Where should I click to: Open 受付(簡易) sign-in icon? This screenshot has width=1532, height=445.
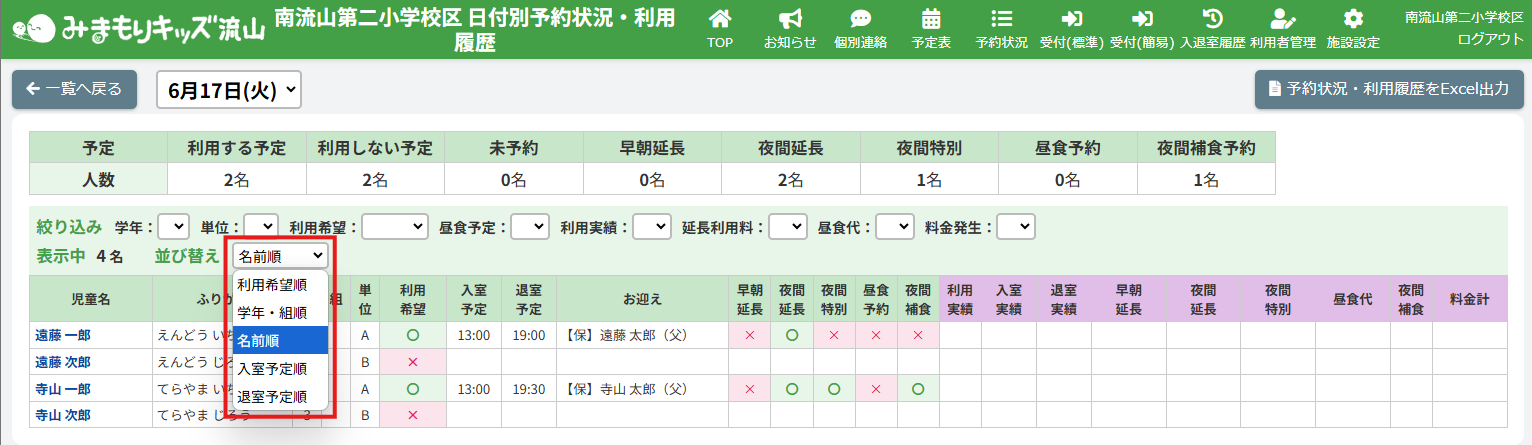1142,19
